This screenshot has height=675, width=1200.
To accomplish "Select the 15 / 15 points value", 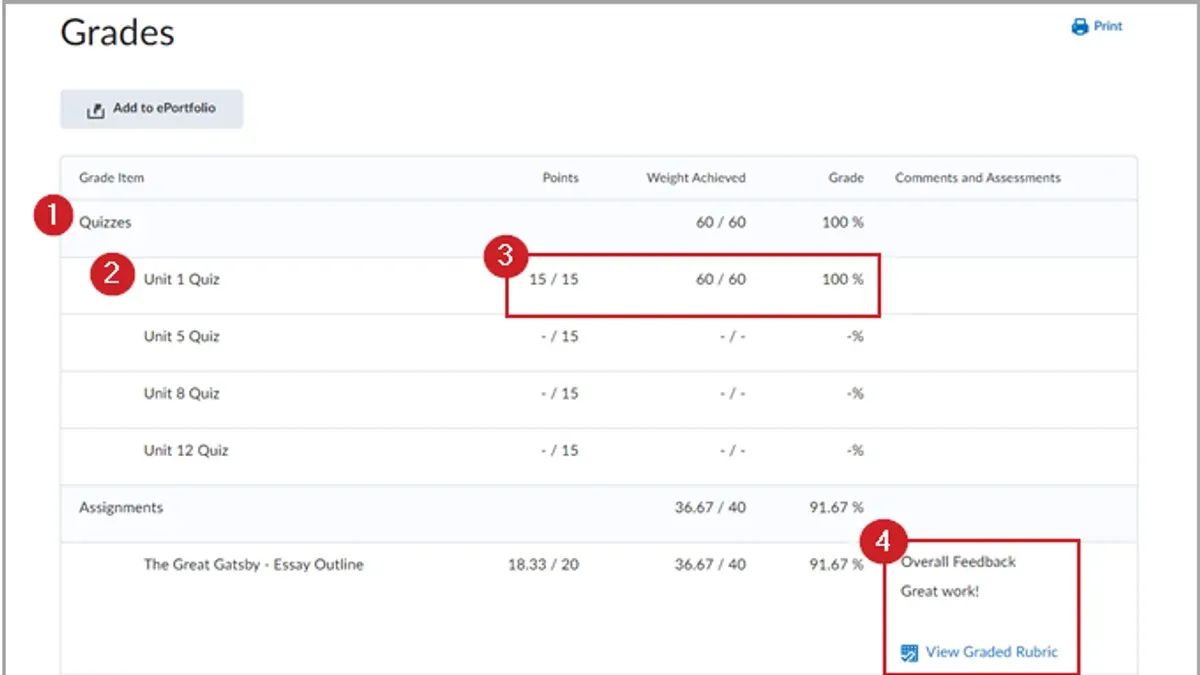I will coord(554,280).
